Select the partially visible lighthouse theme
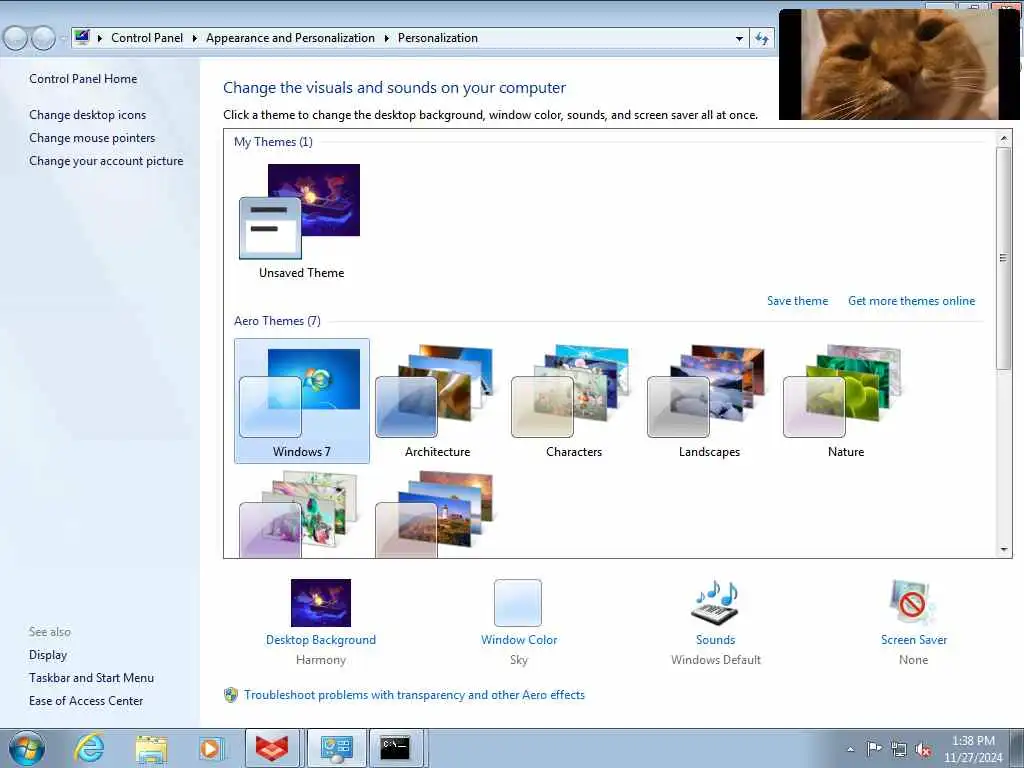The width and height of the screenshot is (1024, 768). pos(435,515)
